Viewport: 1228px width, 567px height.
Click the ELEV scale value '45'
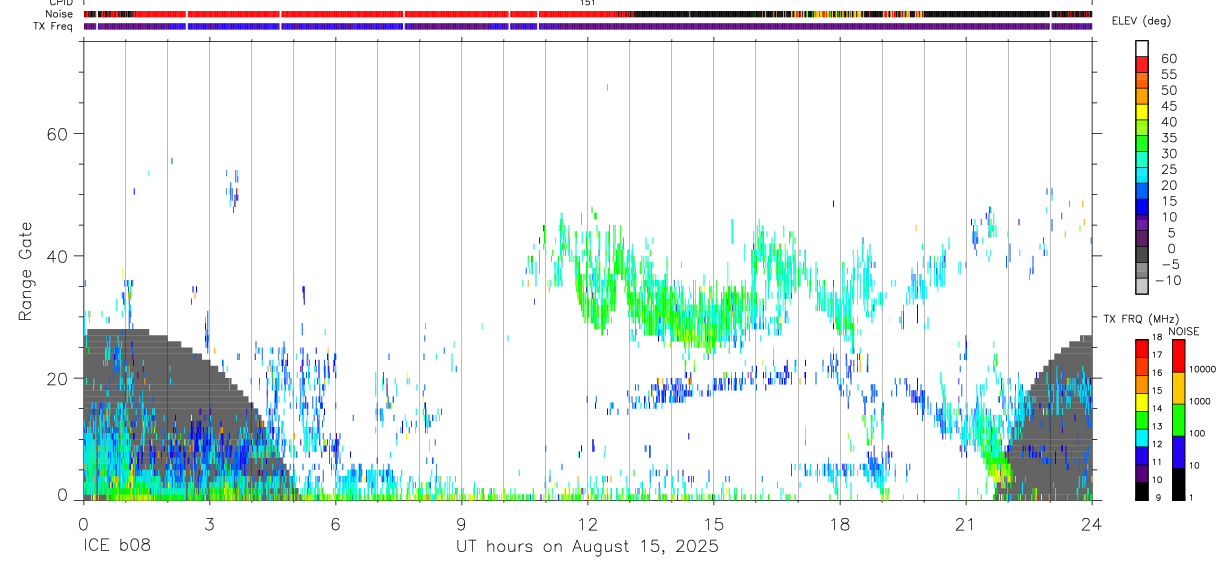pos(1169,106)
